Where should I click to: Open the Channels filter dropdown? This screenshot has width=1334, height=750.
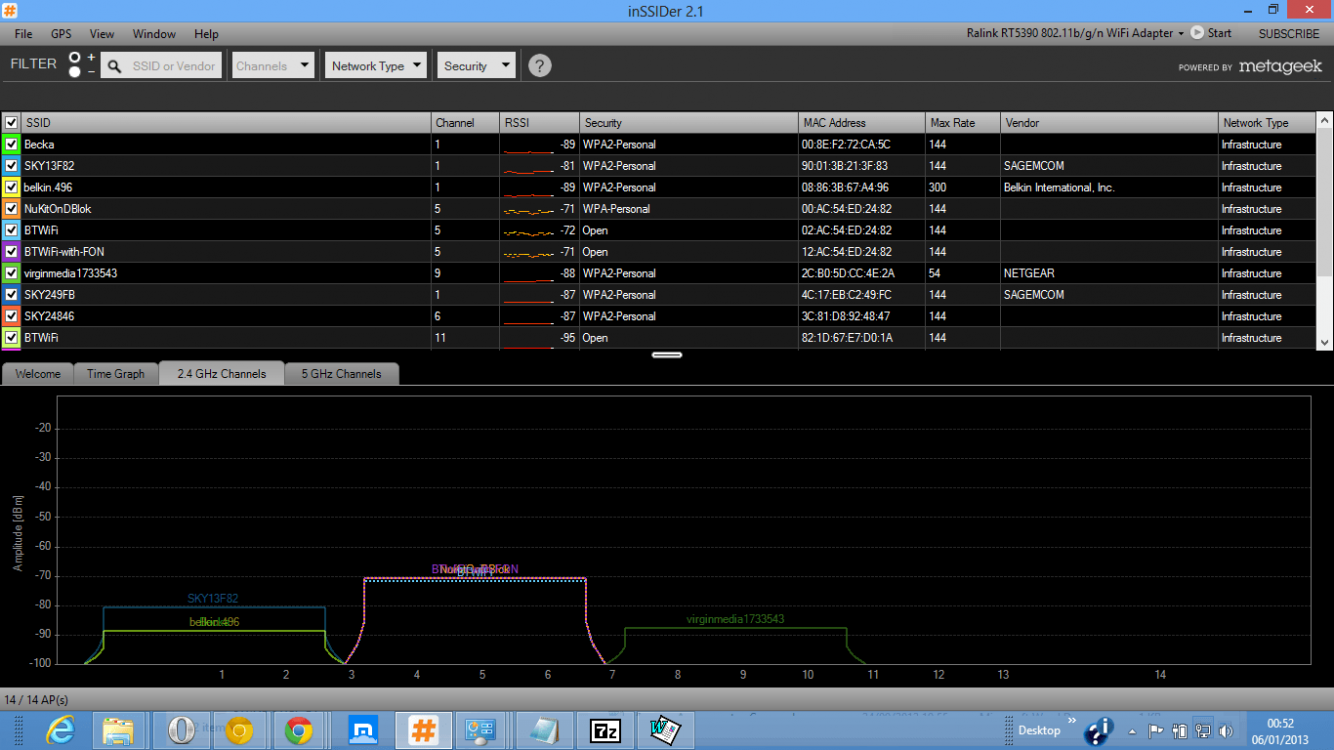(273, 66)
